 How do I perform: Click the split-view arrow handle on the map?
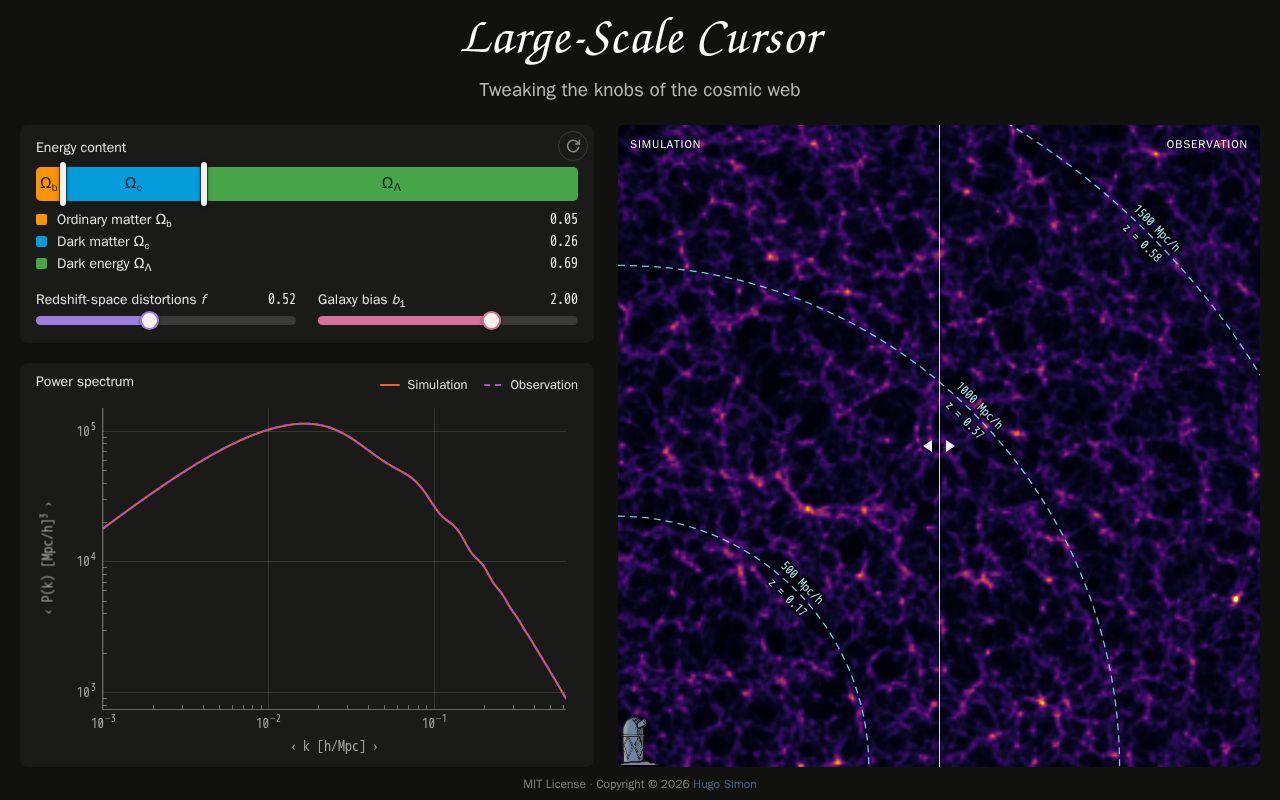[939, 446]
